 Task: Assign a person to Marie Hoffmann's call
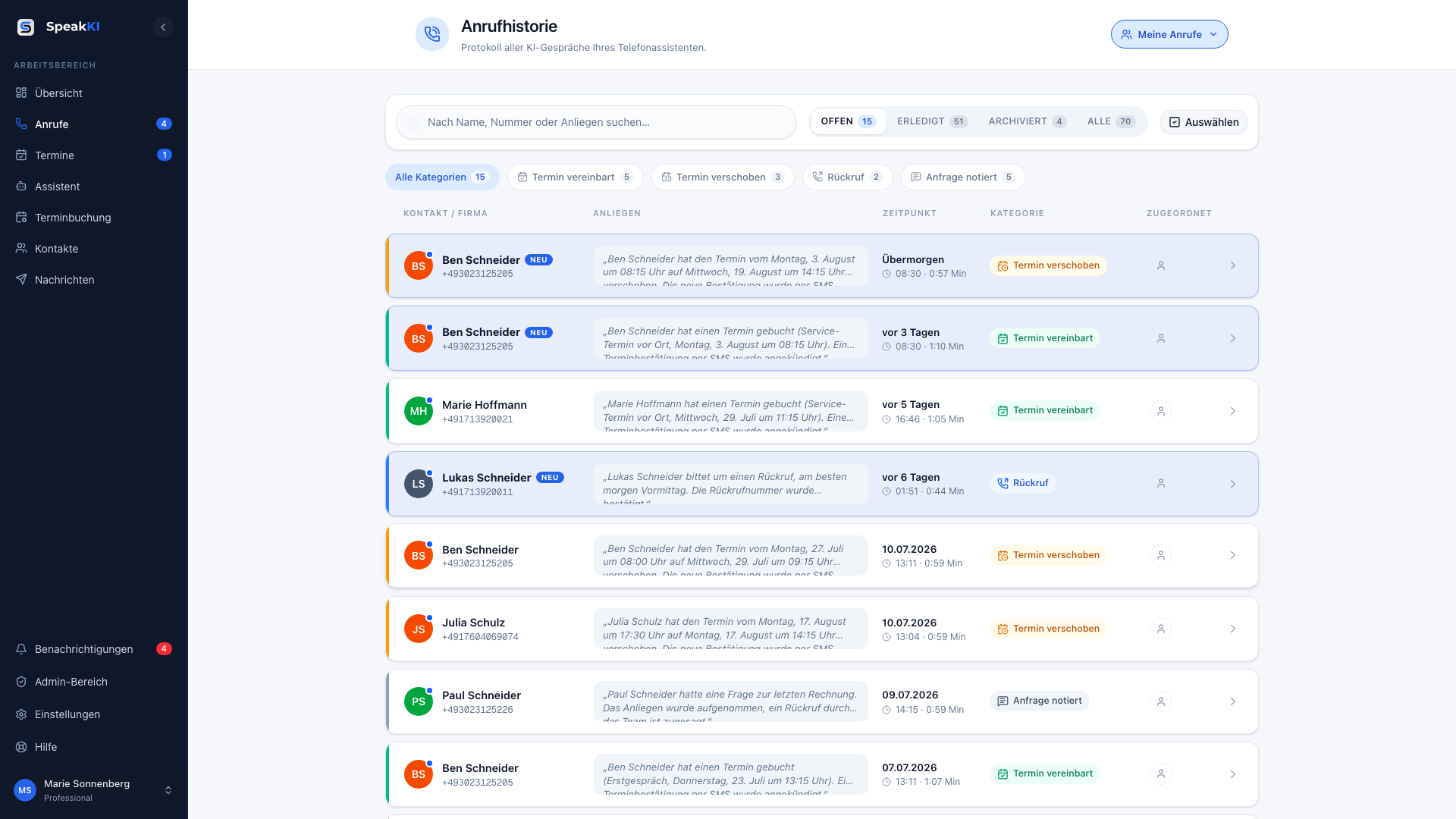pyautogui.click(x=1160, y=411)
